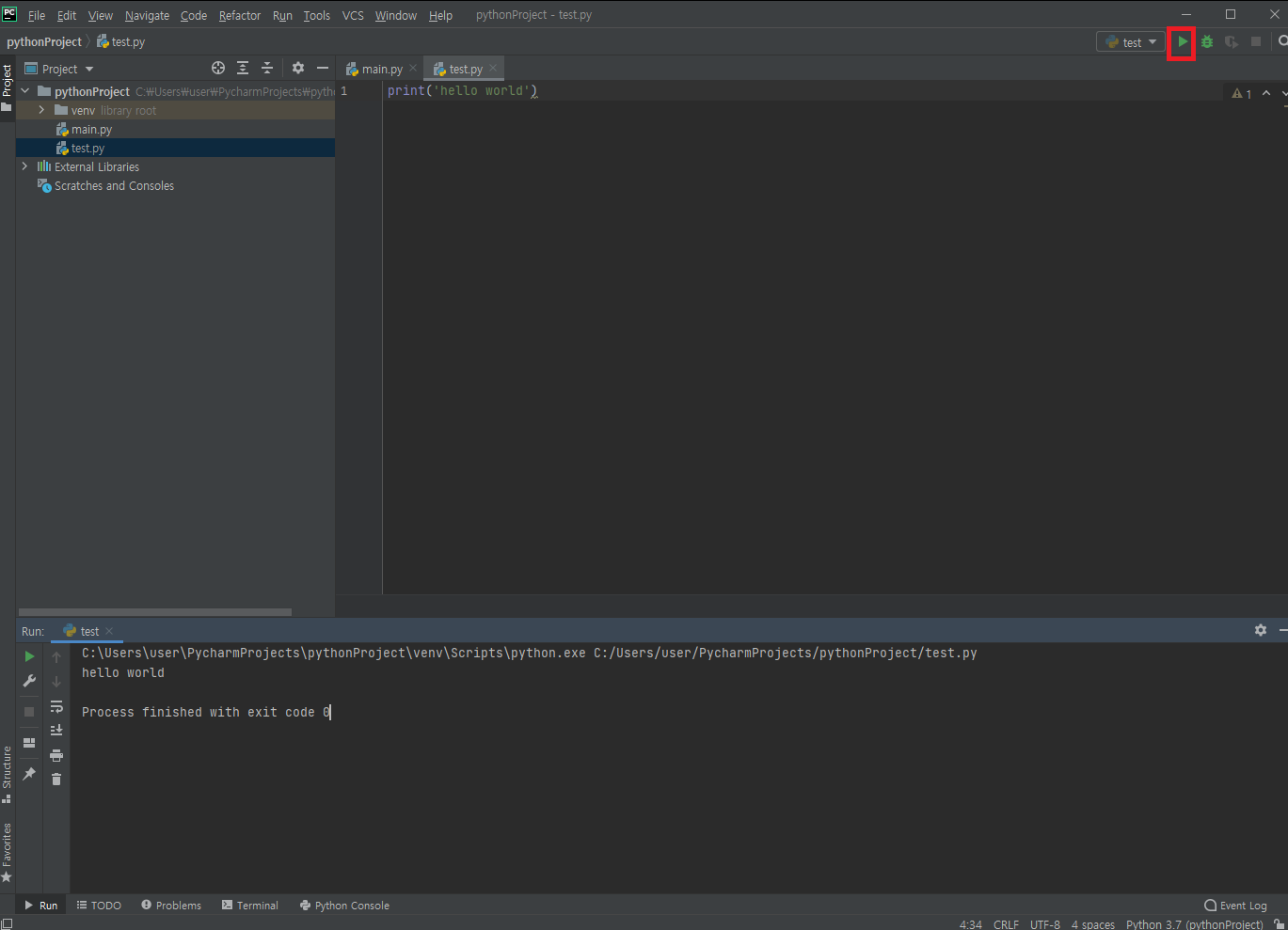
Task: Open Project panel gear options
Action: (x=298, y=69)
